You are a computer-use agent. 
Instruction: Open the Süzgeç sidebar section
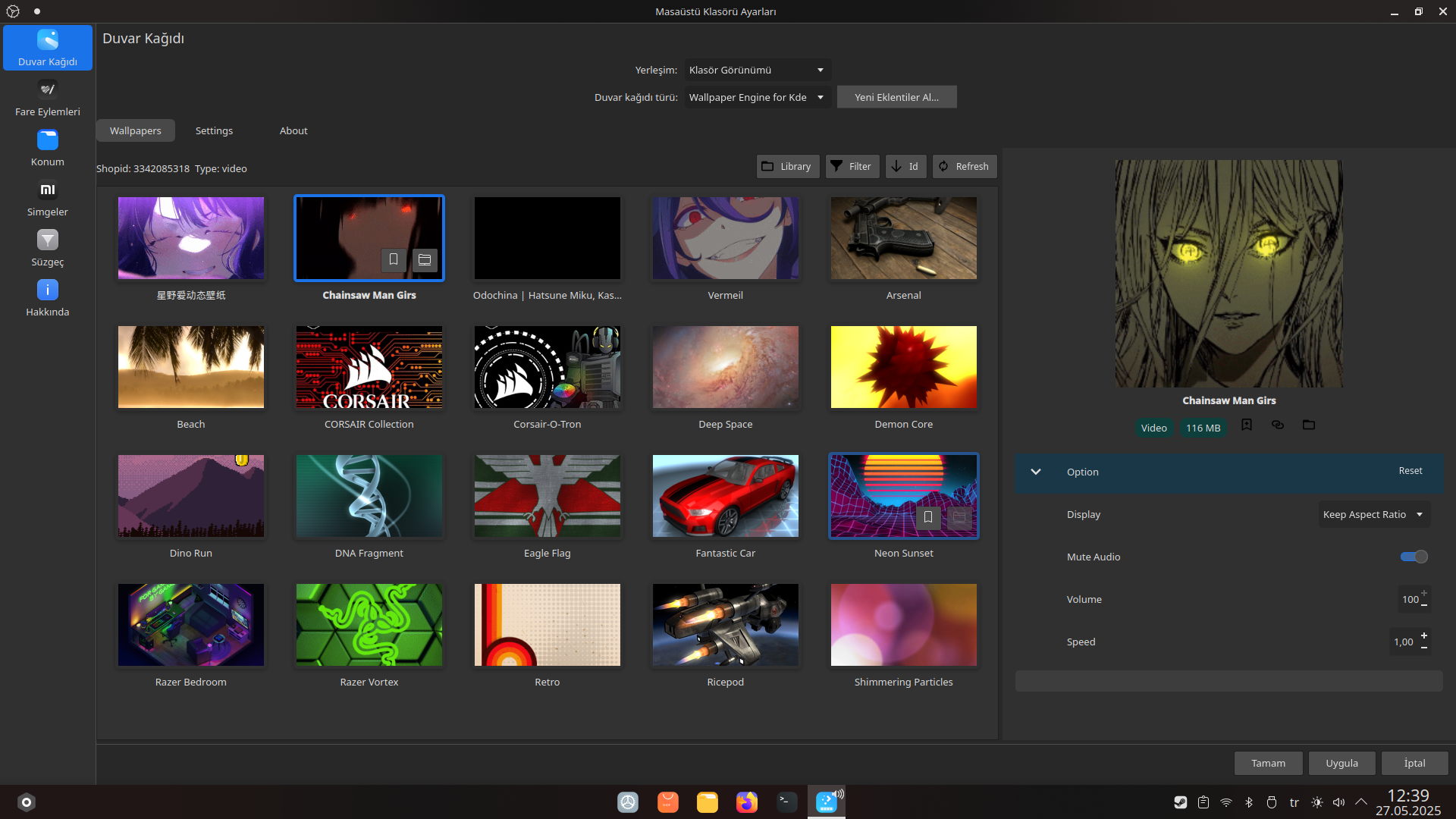click(x=47, y=249)
